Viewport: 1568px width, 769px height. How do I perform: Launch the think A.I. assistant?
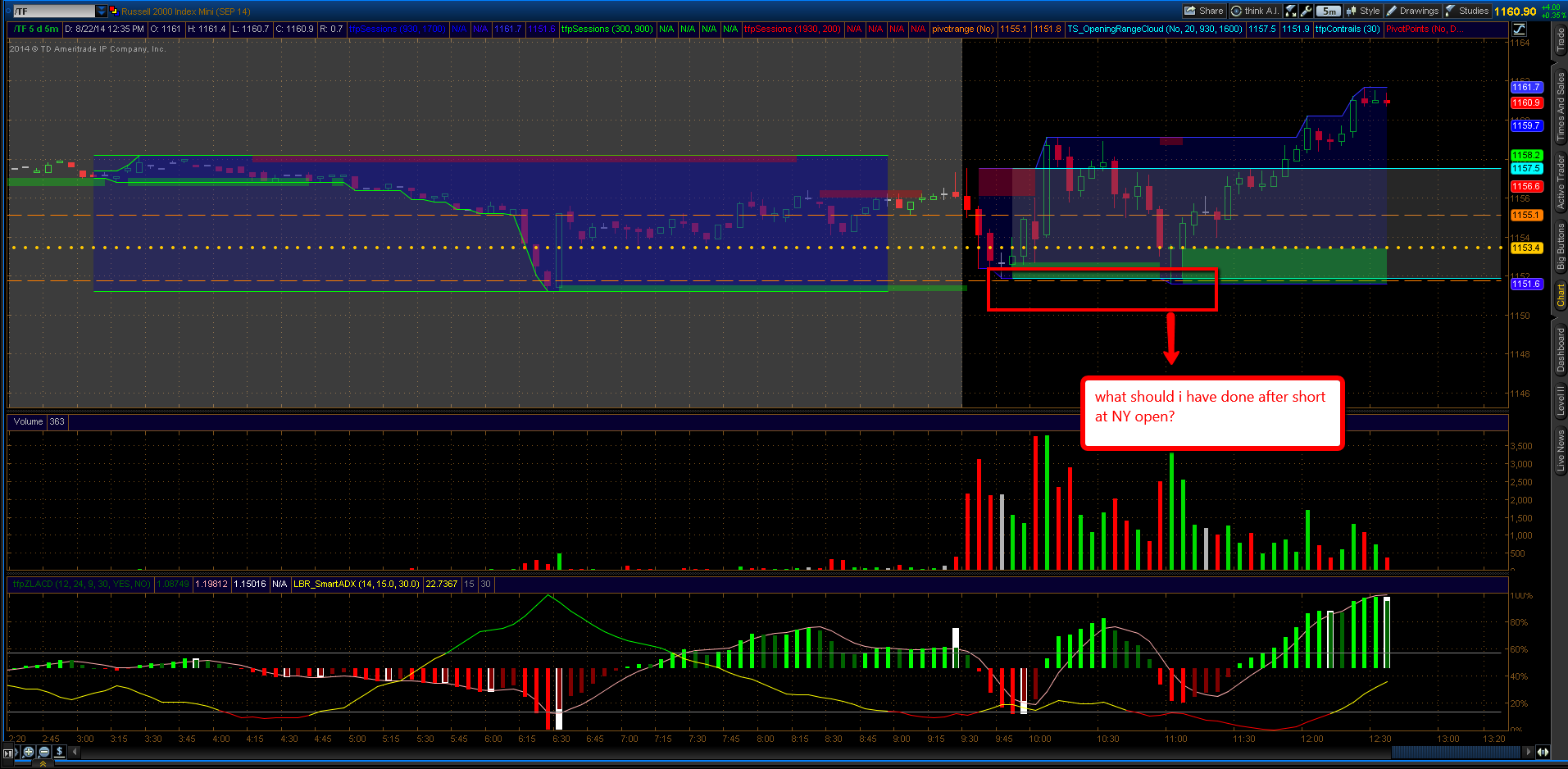tap(1255, 11)
